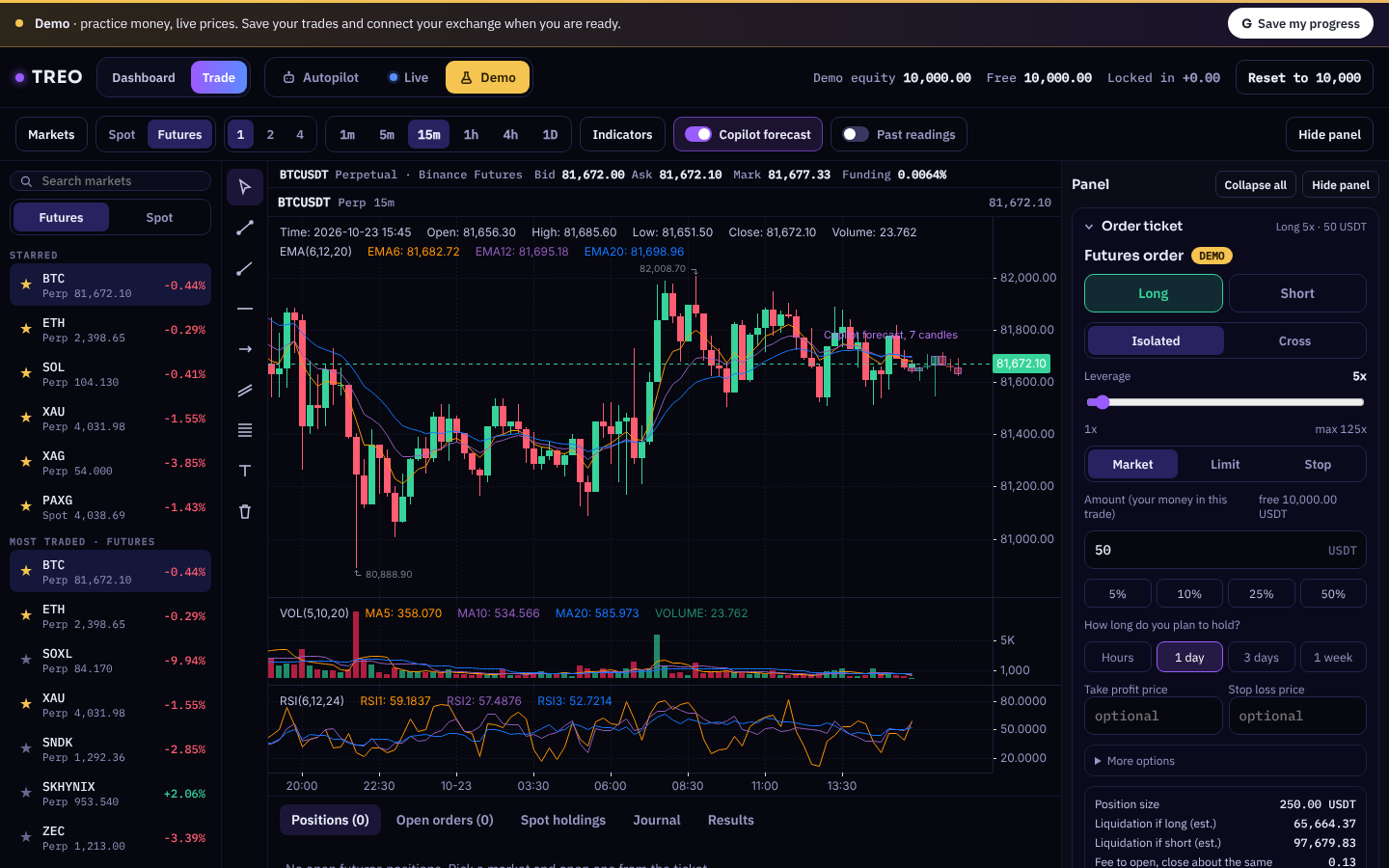Click the star next to SKHYNIX
The image size is (1389, 868).
pos(26,794)
